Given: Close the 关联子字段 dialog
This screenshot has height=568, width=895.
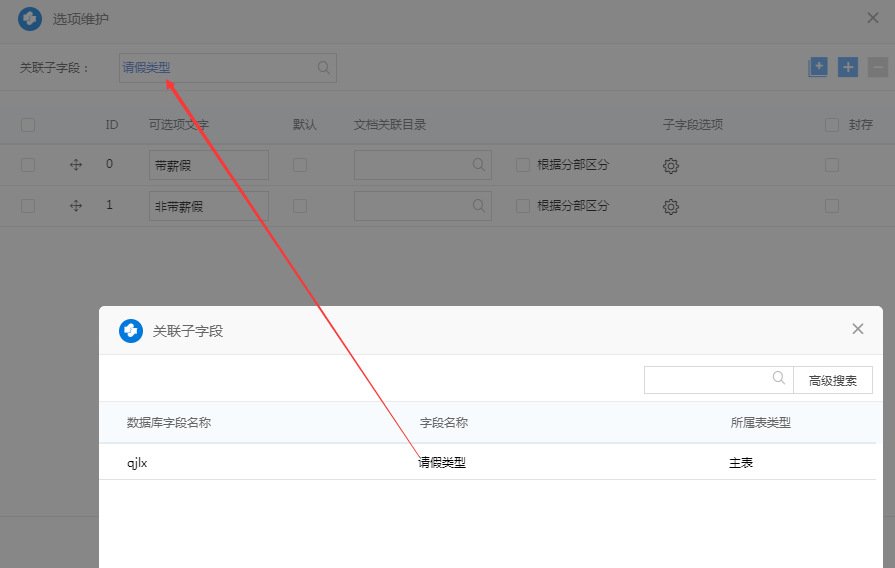Looking at the screenshot, I should [857, 329].
